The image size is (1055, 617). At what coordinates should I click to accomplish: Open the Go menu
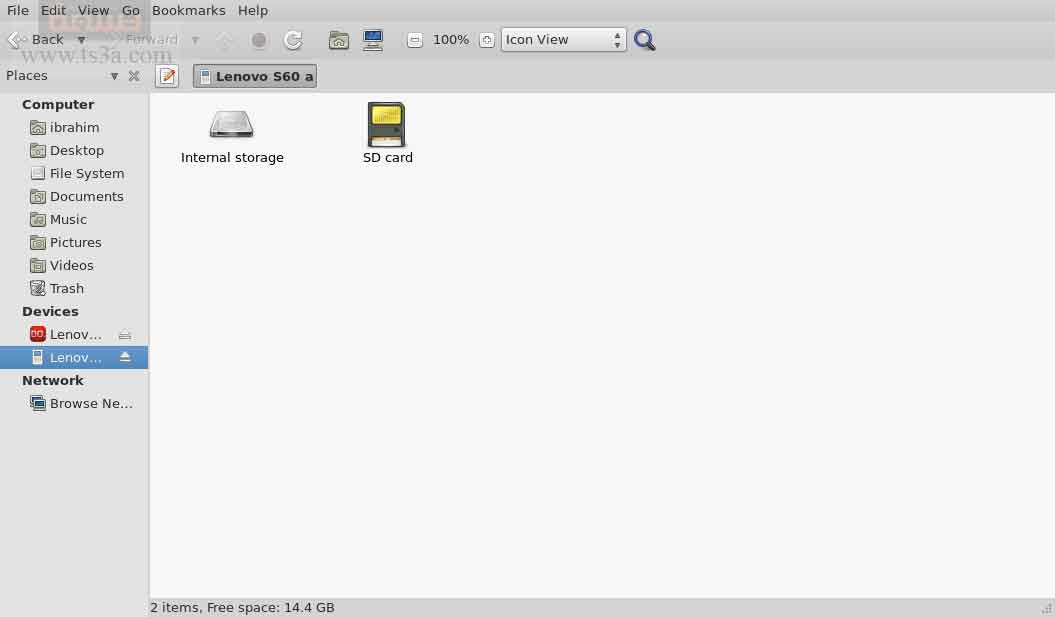[131, 10]
